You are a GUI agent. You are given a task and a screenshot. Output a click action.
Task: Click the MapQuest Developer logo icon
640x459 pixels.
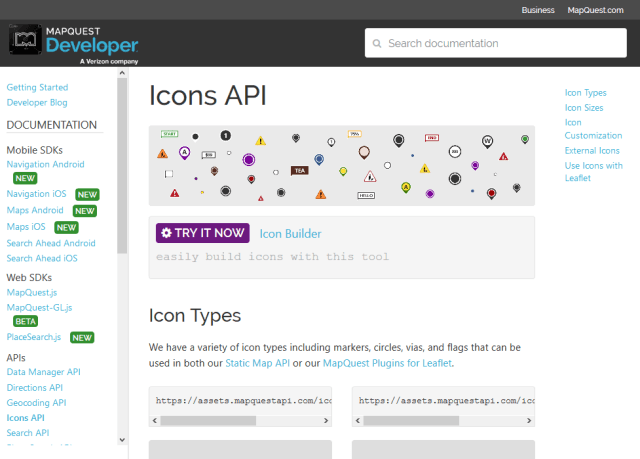click(x=25, y=39)
